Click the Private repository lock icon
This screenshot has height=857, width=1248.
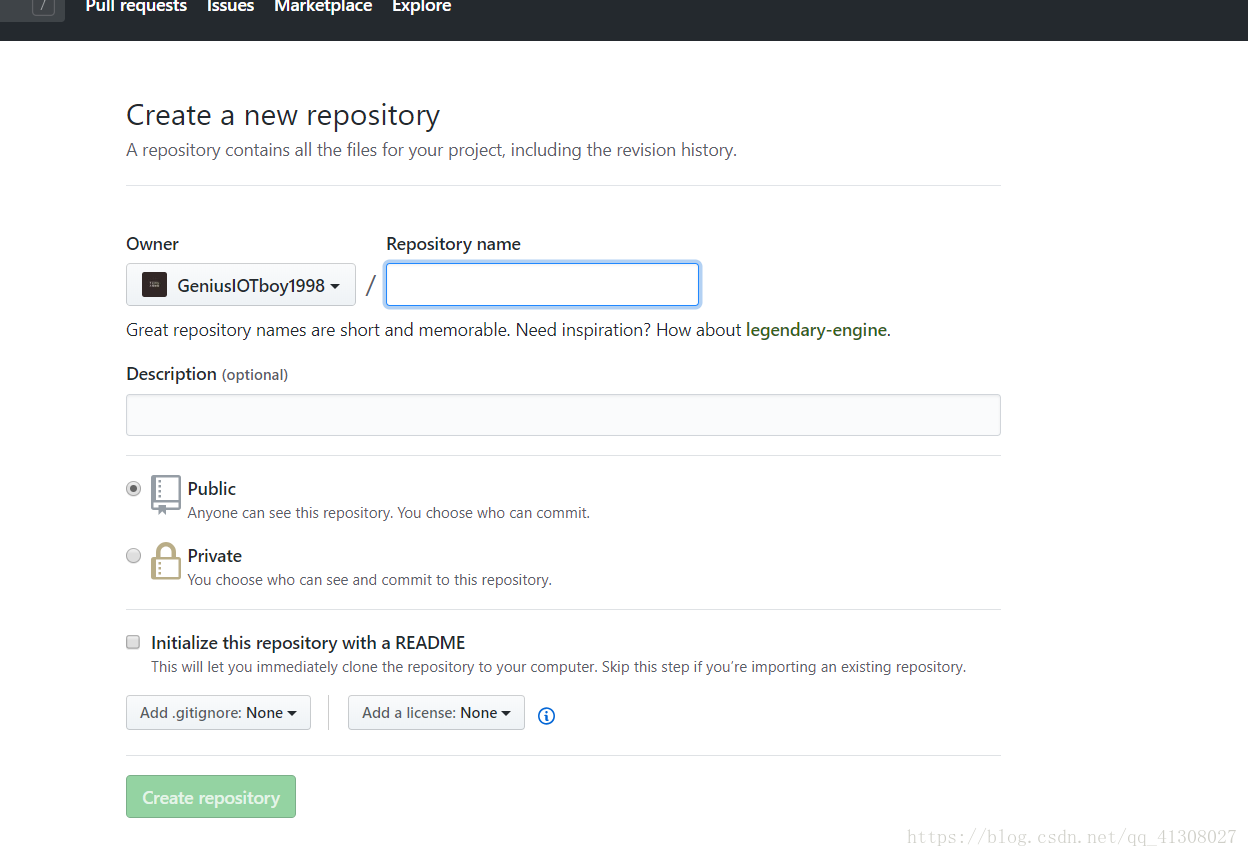166,561
